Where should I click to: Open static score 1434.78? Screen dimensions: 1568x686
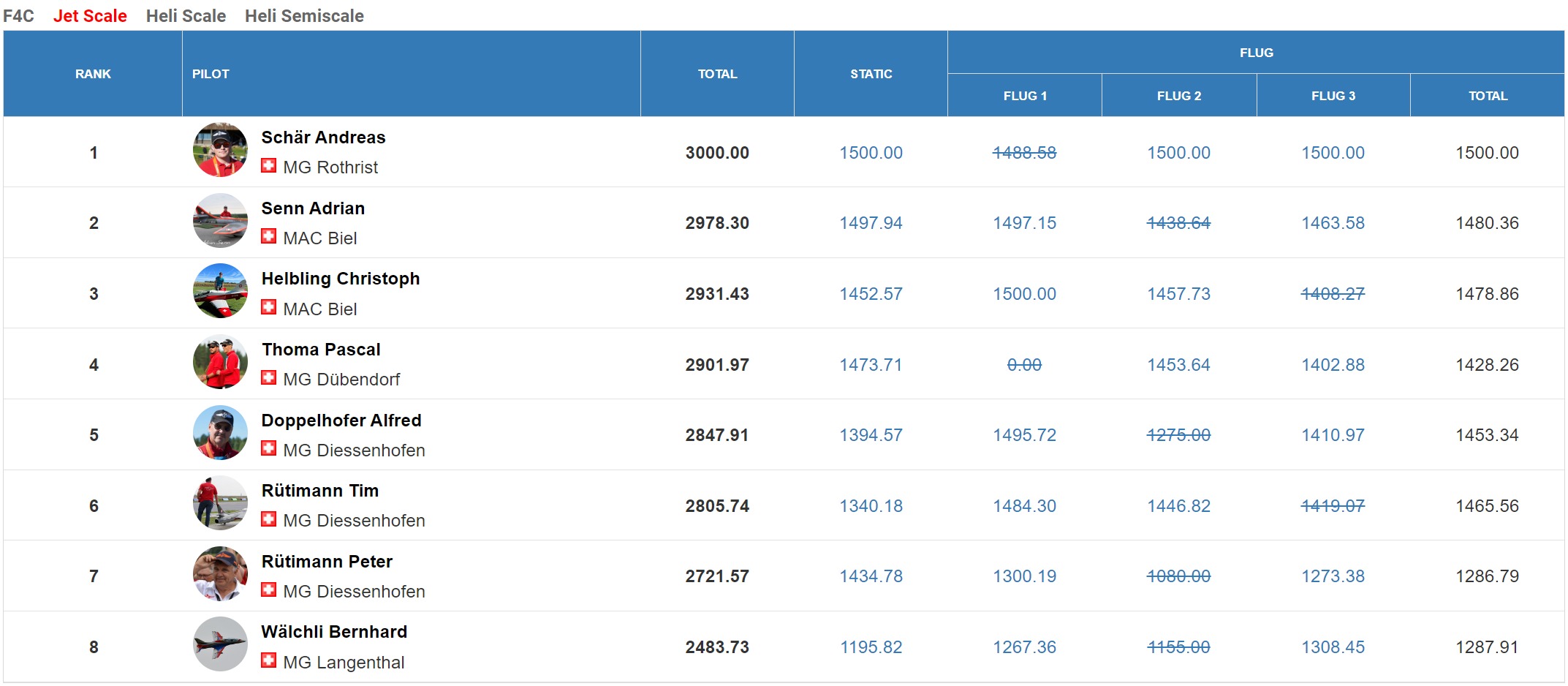(x=871, y=576)
